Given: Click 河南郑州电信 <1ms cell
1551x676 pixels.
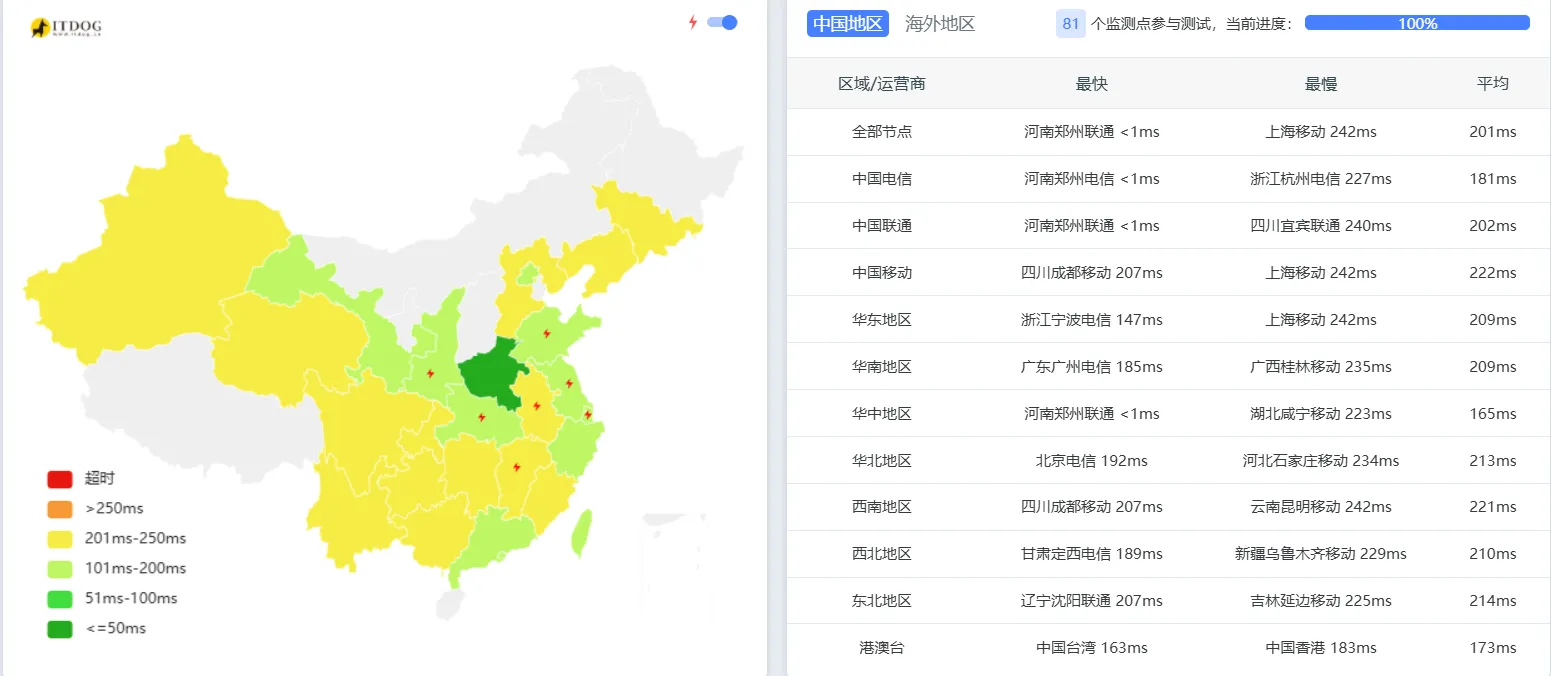Looking at the screenshot, I should pyautogui.click(x=1092, y=179).
